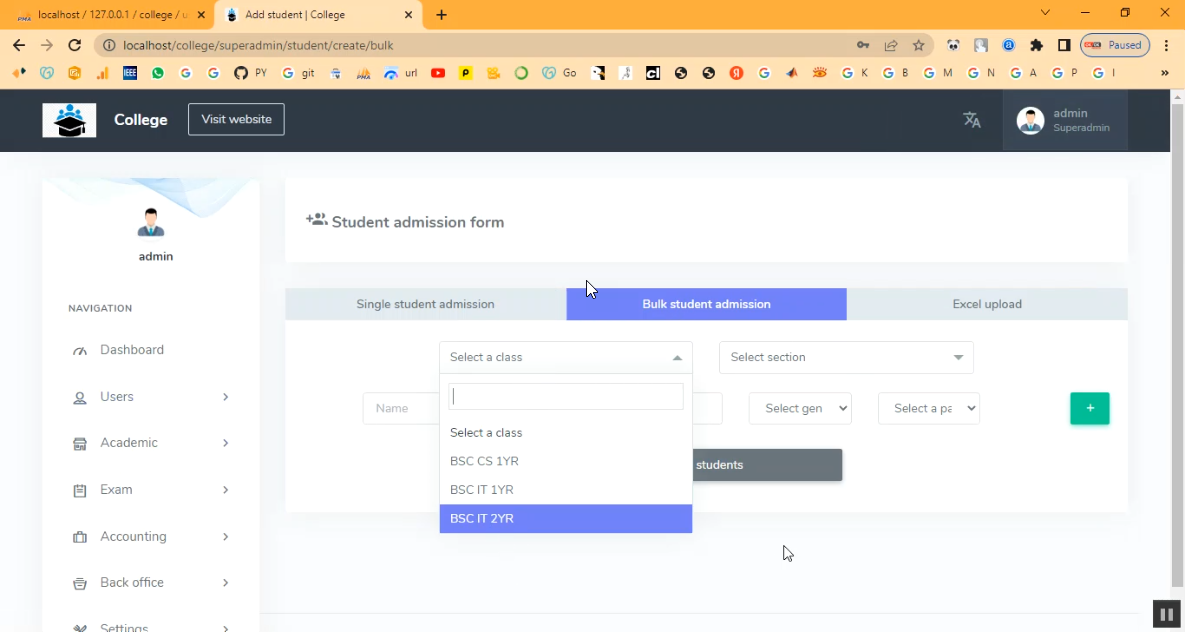Screen dimensions: 1185x632
Task: Show more bookmarks via double chevron
Action: pos(1165,73)
